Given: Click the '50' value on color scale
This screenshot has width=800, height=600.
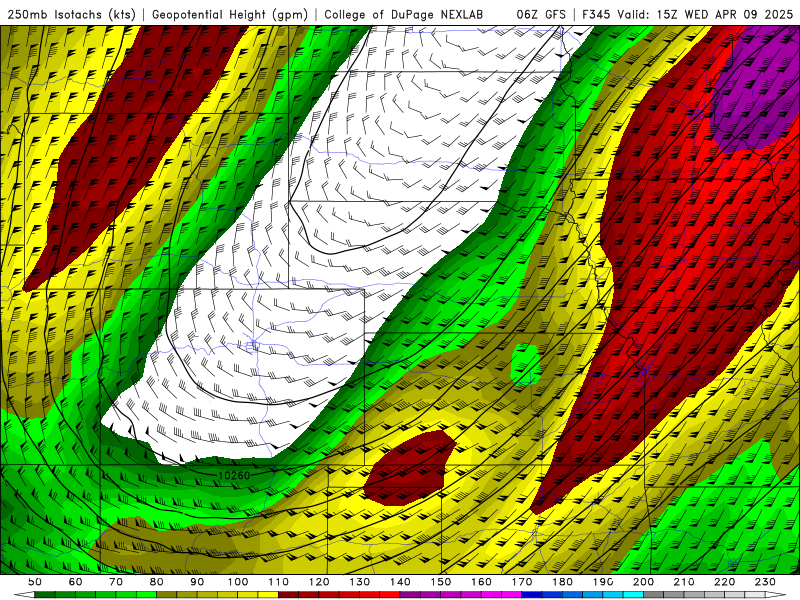Looking at the screenshot, I should (x=35, y=582).
